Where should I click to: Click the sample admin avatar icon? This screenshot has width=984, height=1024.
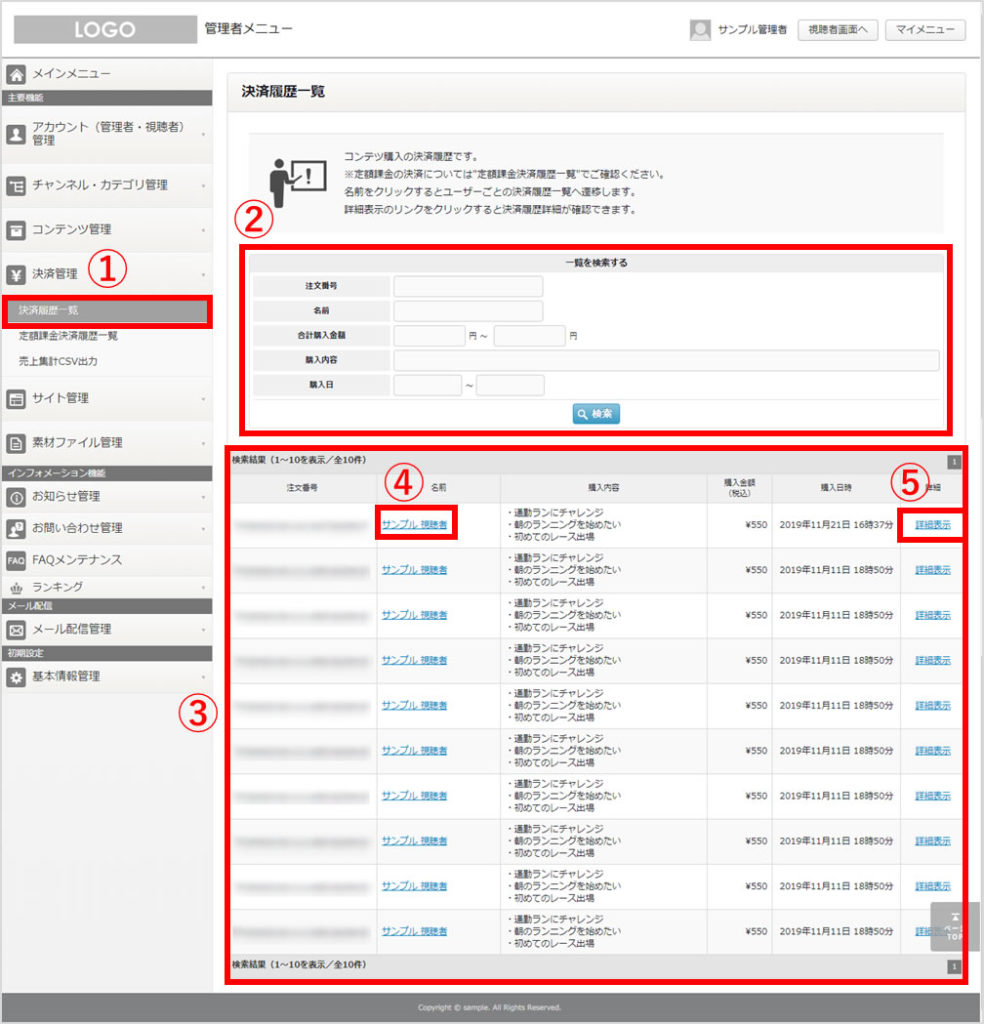(700, 29)
